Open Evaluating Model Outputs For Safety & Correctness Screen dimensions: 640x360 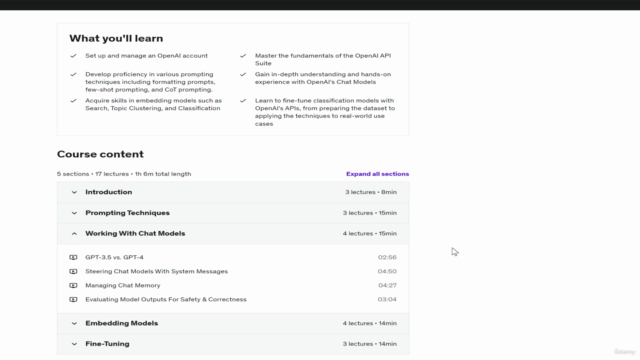(166, 299)
